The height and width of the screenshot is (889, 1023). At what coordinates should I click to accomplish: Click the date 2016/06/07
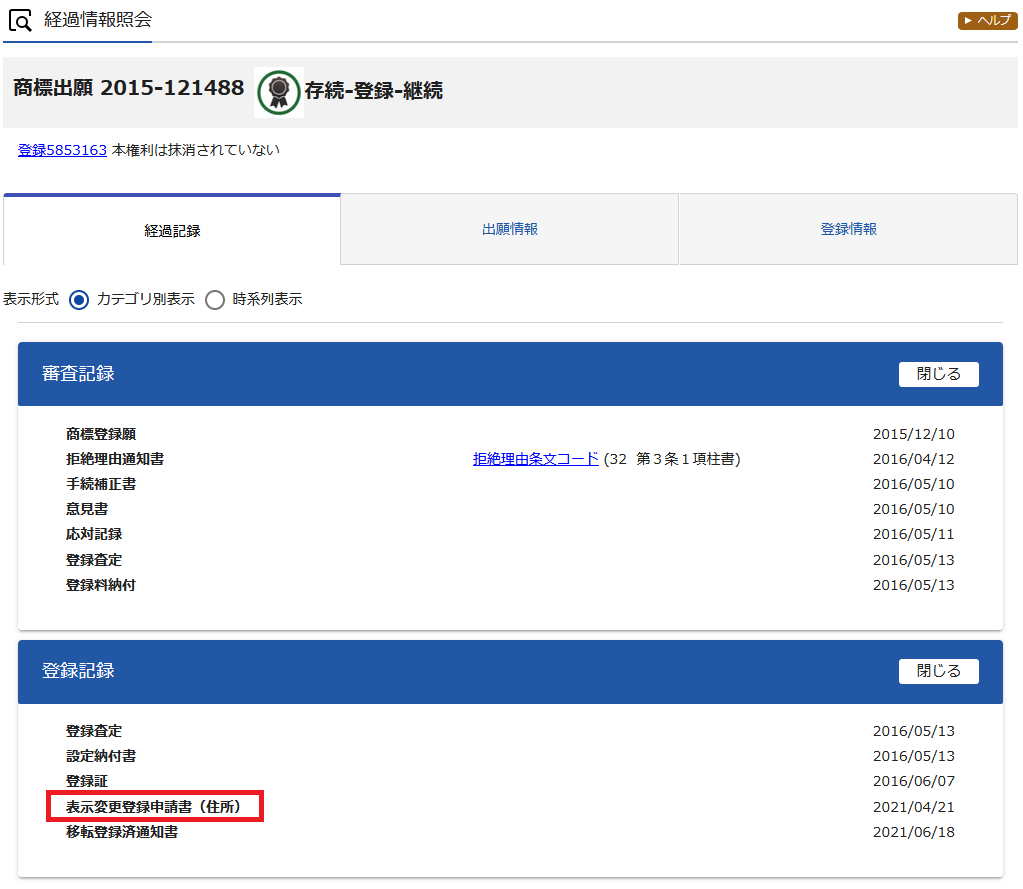[x=913, y=781]
